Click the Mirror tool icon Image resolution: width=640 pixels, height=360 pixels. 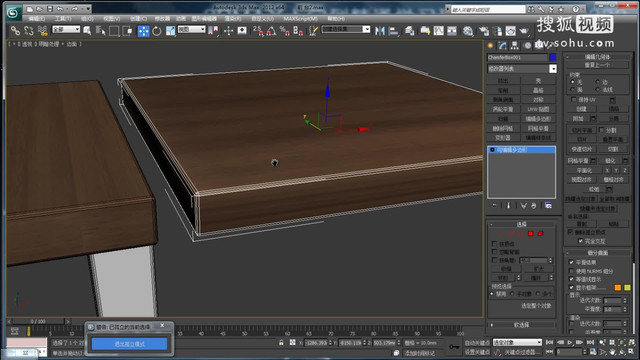point(380,31)
